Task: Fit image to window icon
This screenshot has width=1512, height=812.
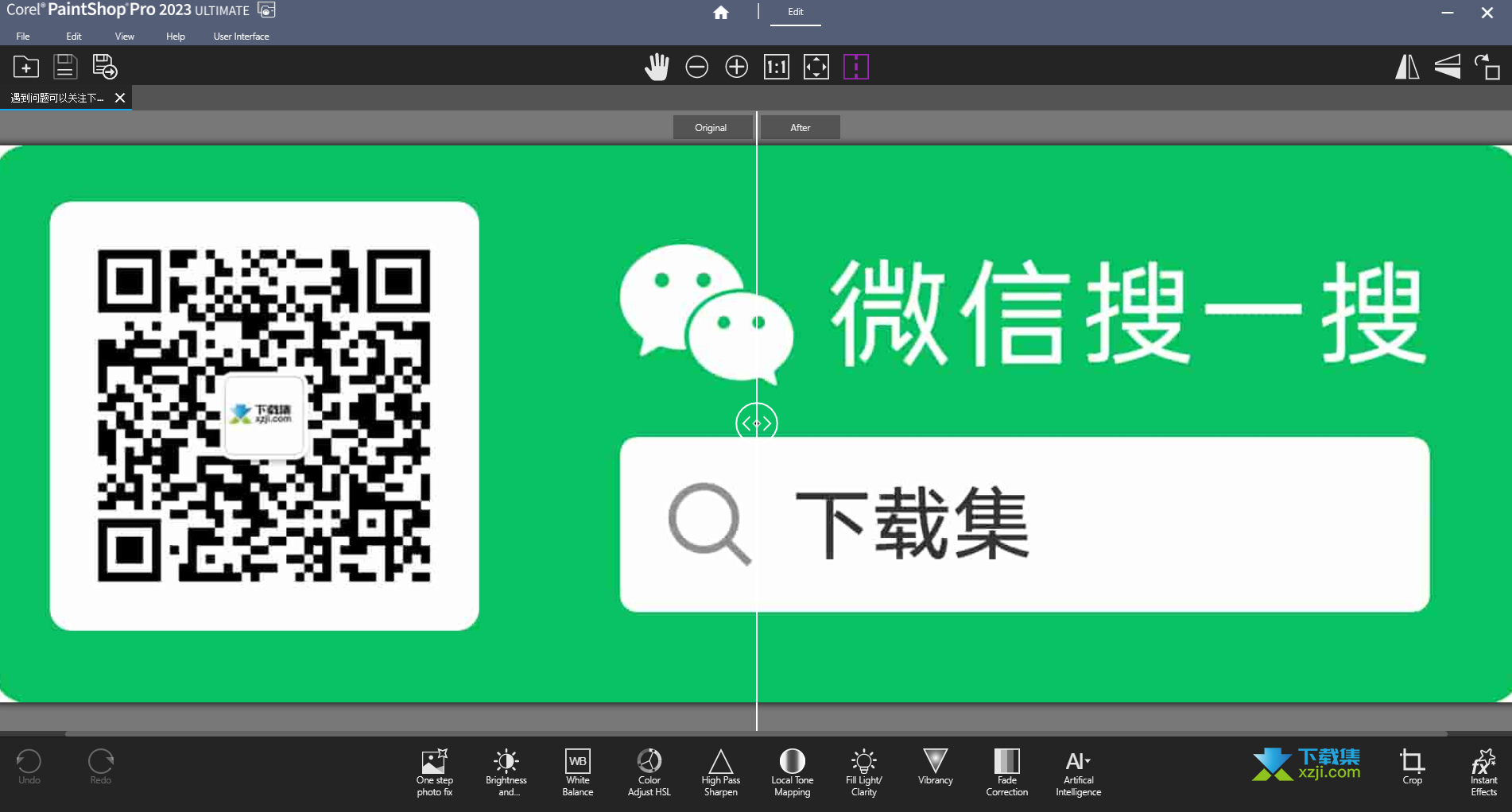Action: click(816, 67)
